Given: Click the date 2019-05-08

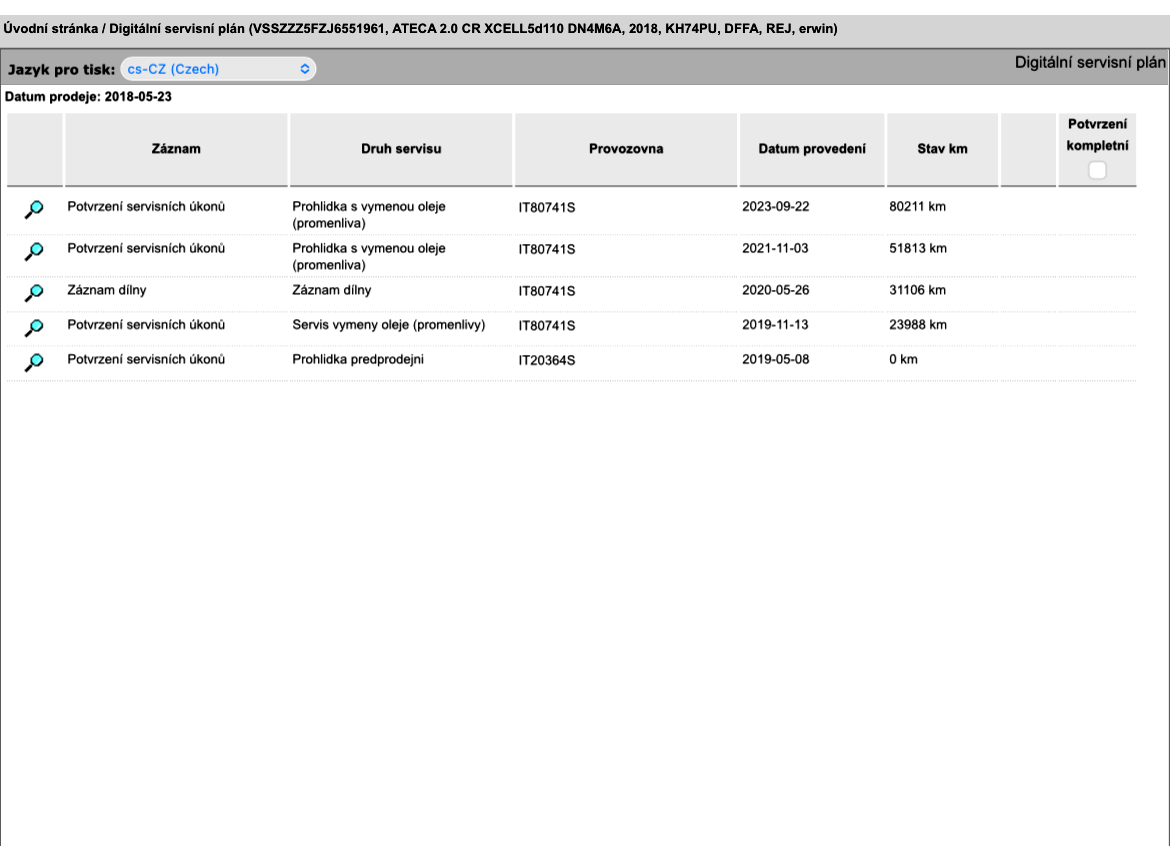Looking at the screenshot, I should [x=775, y=359].
